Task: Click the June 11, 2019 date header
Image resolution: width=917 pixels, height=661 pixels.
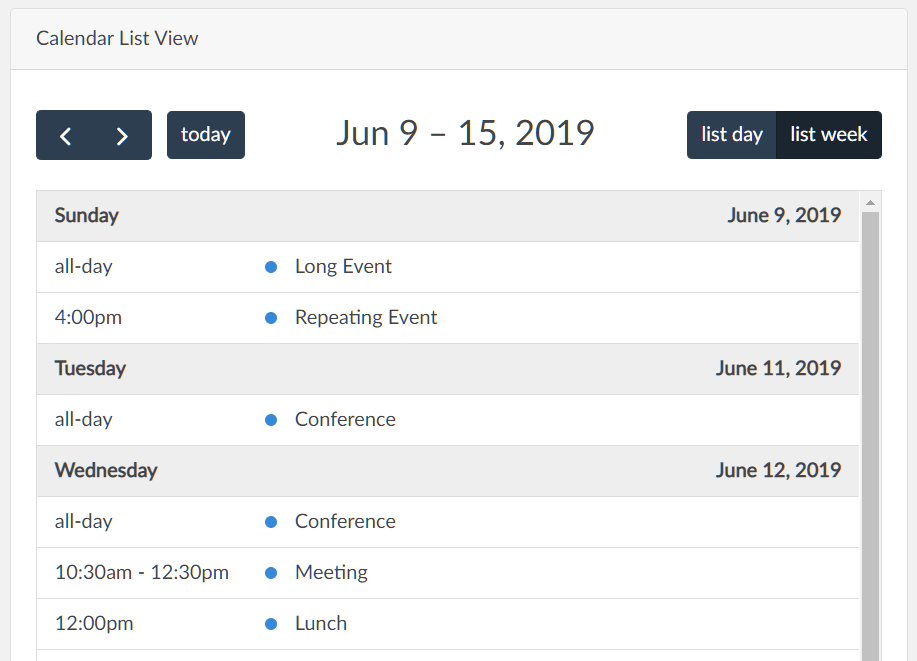Action: [778, 369]
